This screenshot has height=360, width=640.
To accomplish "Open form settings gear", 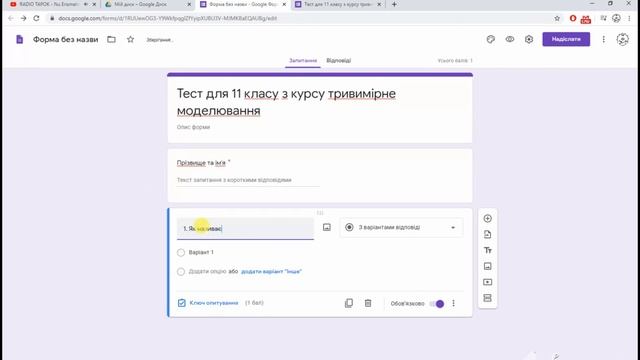I will (529, 39).
